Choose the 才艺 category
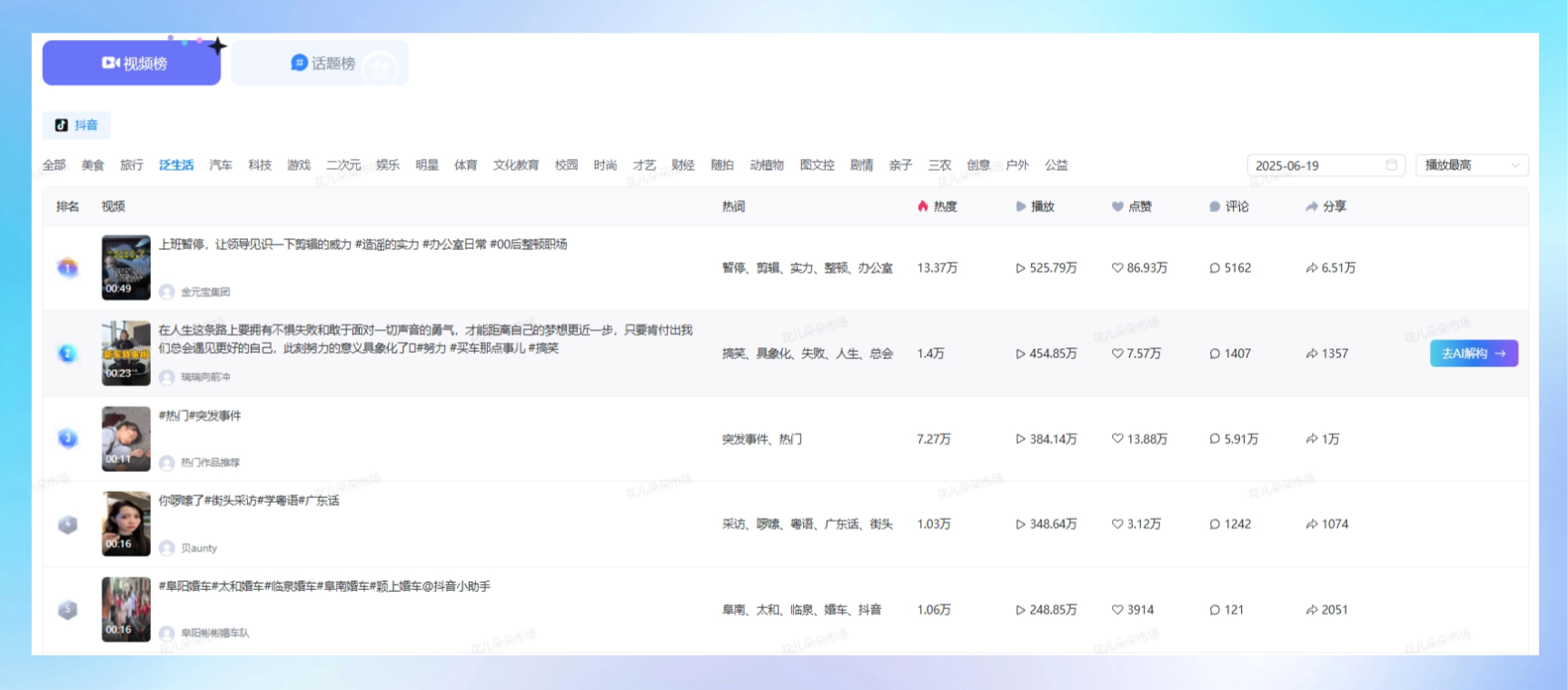 pyautogui.click(x=644, y=165)
